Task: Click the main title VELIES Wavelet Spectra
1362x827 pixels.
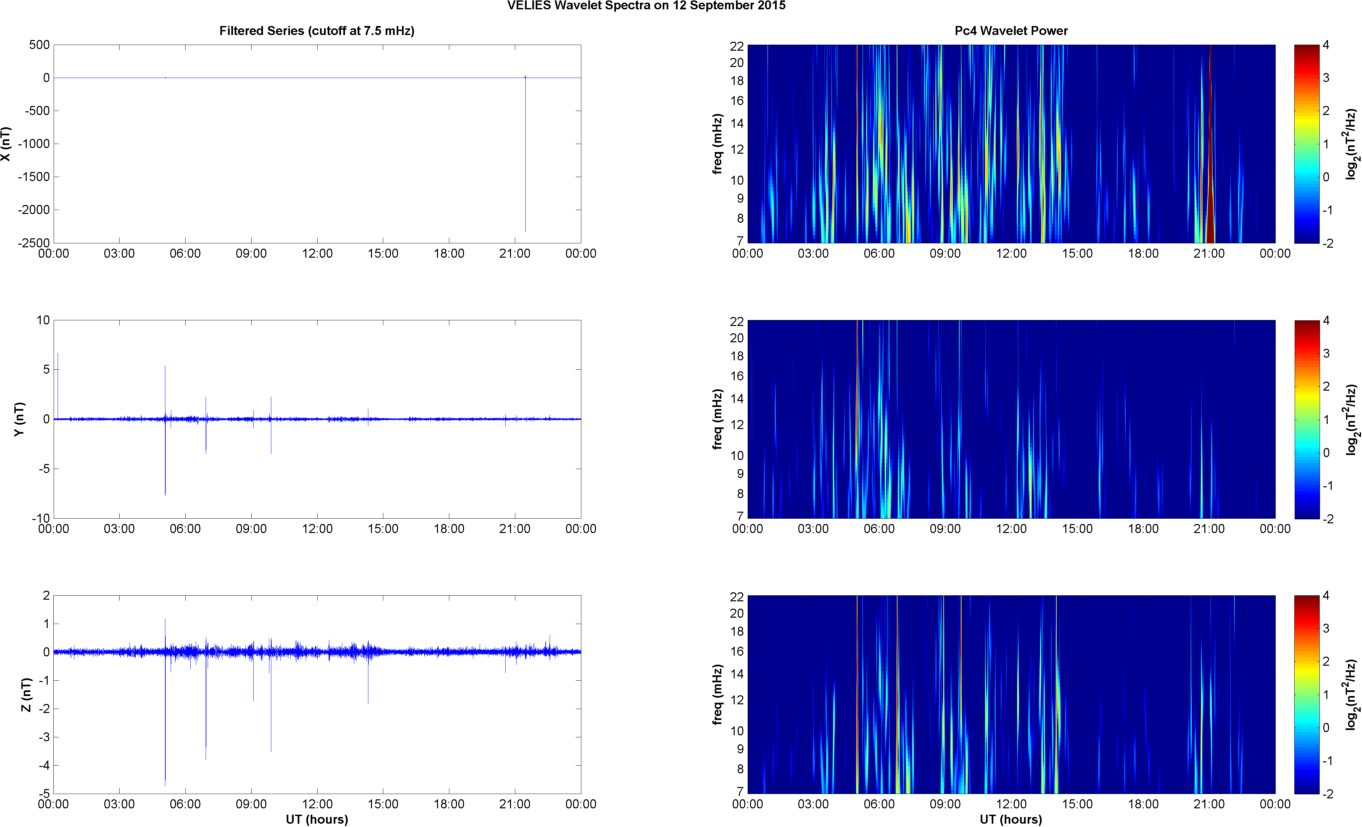Action: (x=647, y=6)
